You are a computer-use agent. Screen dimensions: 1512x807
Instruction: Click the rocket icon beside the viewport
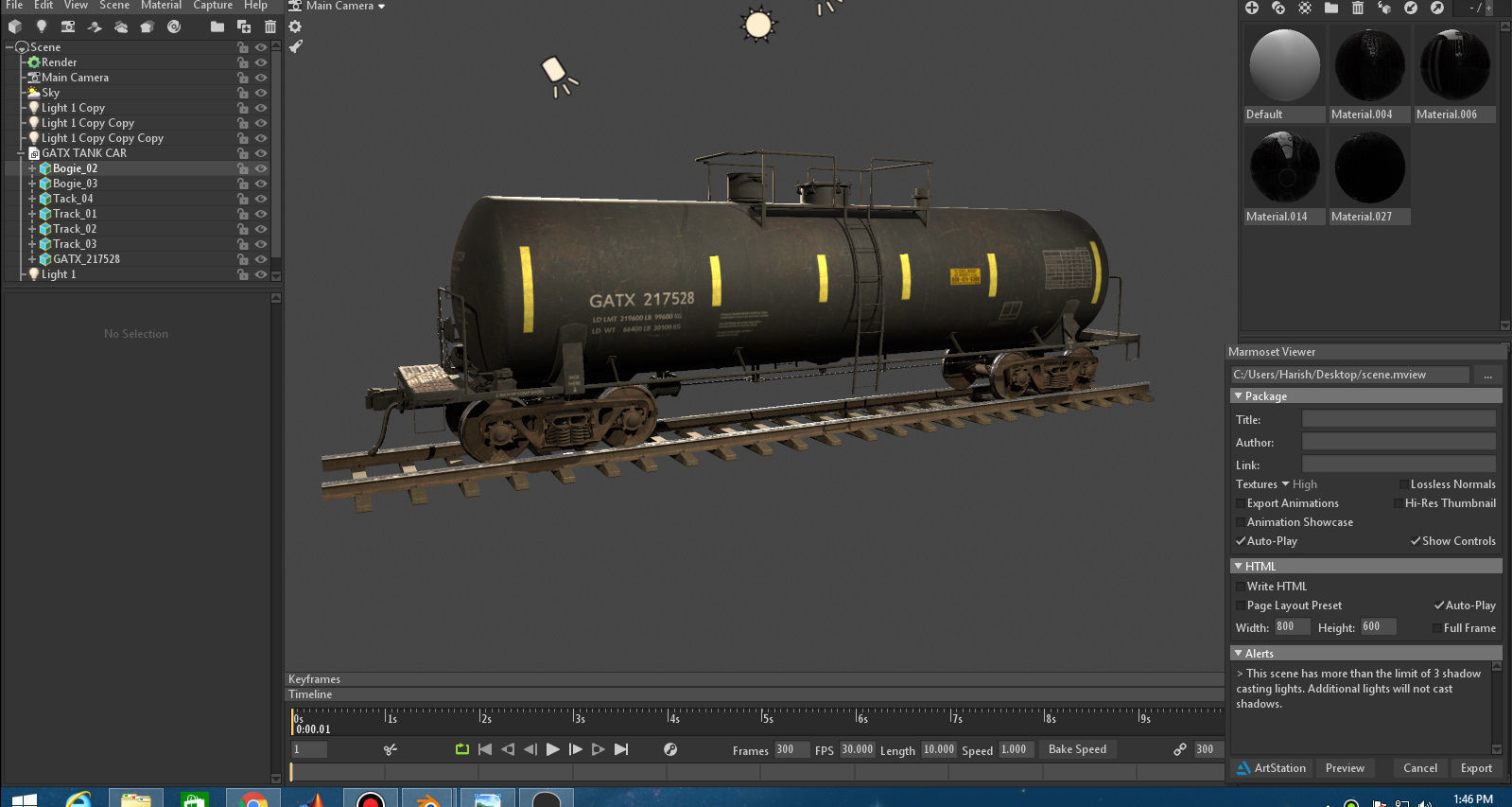pyautogui.click(x=295, y=45)
